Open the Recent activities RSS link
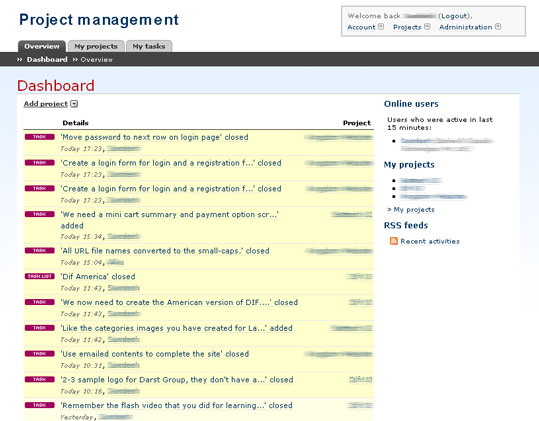 coord(430,241)
